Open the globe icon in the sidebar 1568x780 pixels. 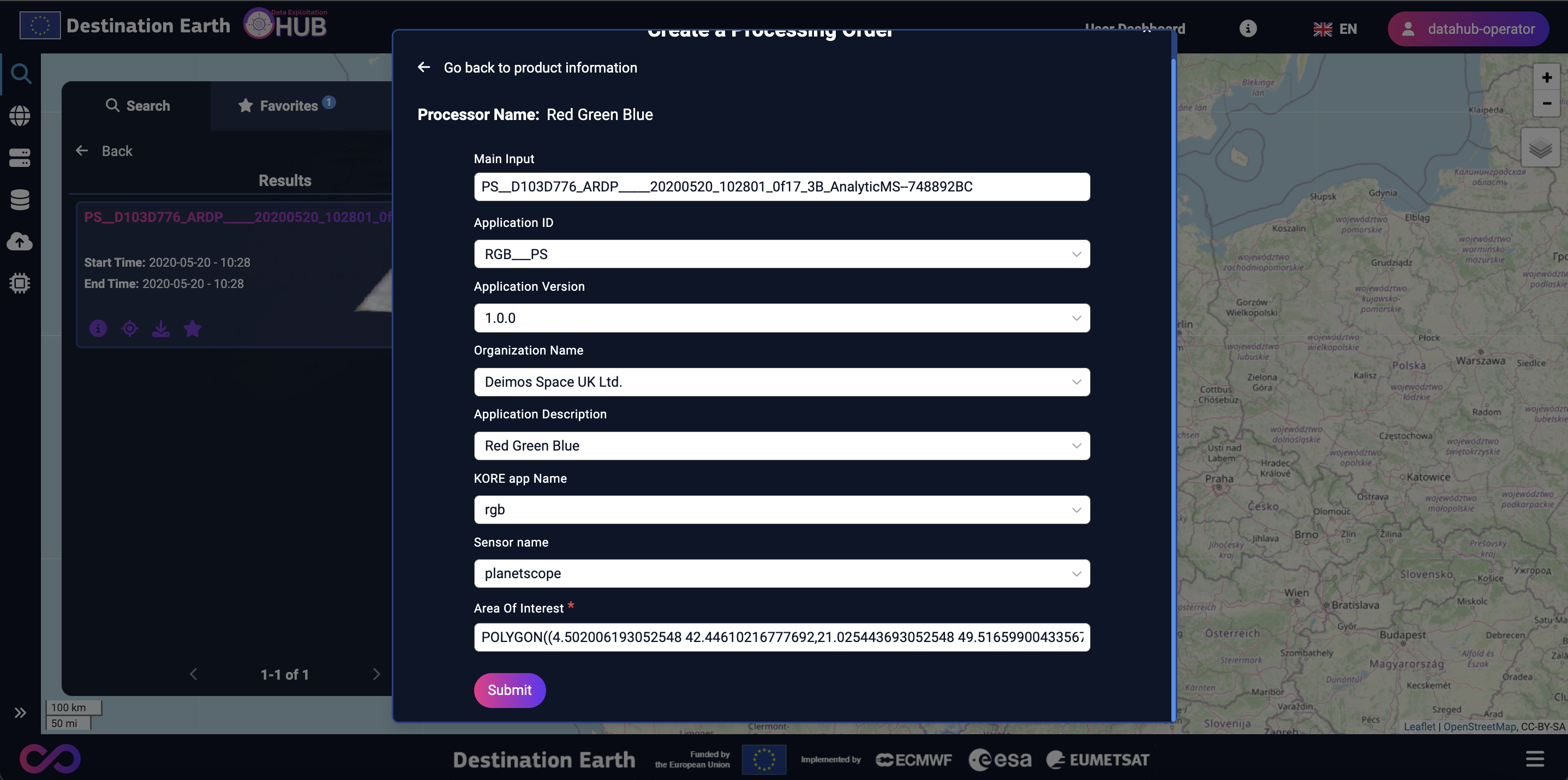[x=20, y=116]
